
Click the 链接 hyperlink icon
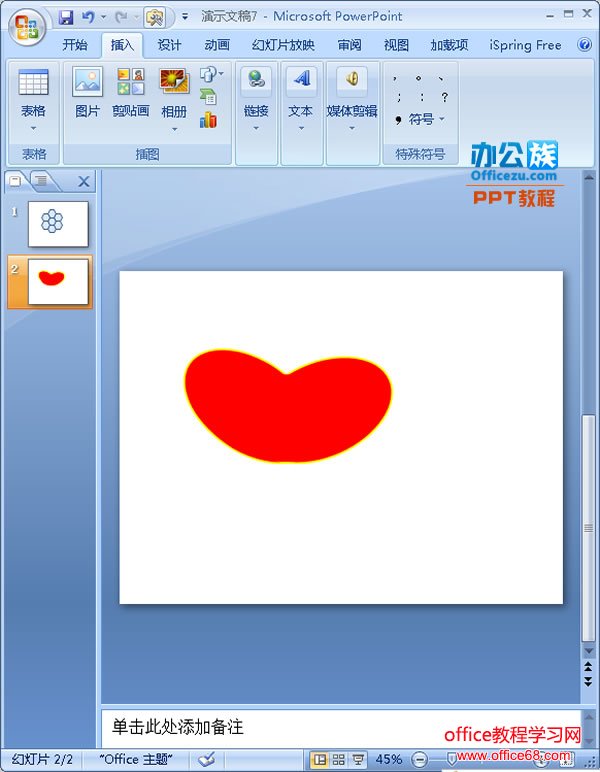pos(256,80)
